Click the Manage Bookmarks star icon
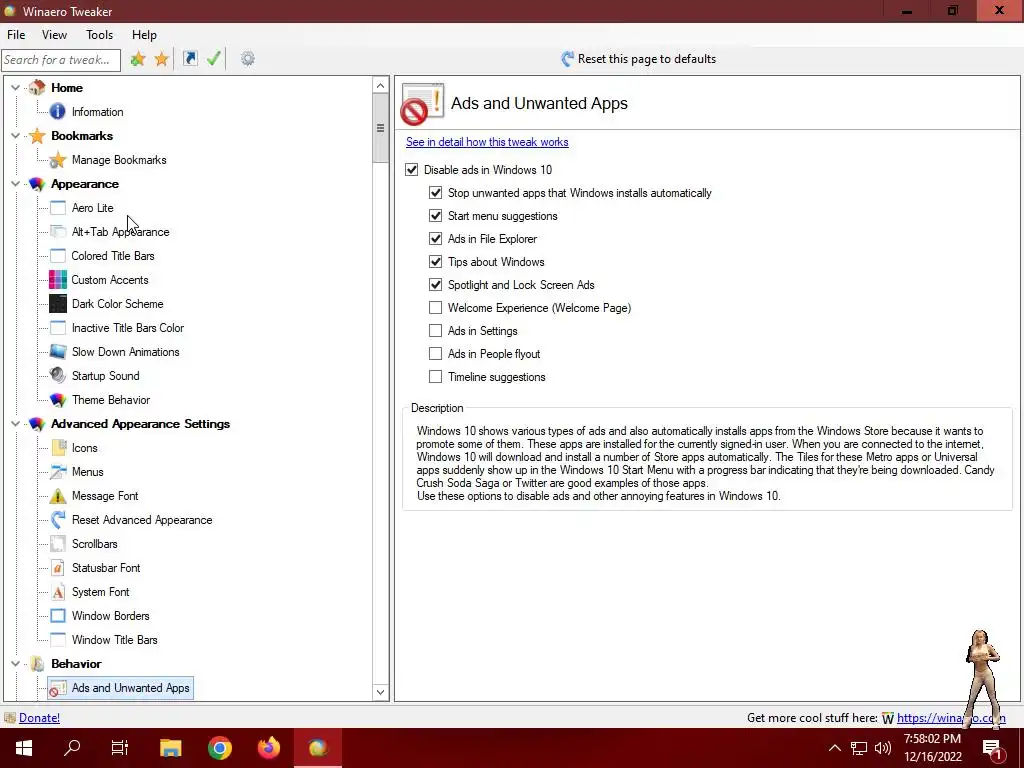The width and height of the screenshot is (1024, 768). click(57, 160)
